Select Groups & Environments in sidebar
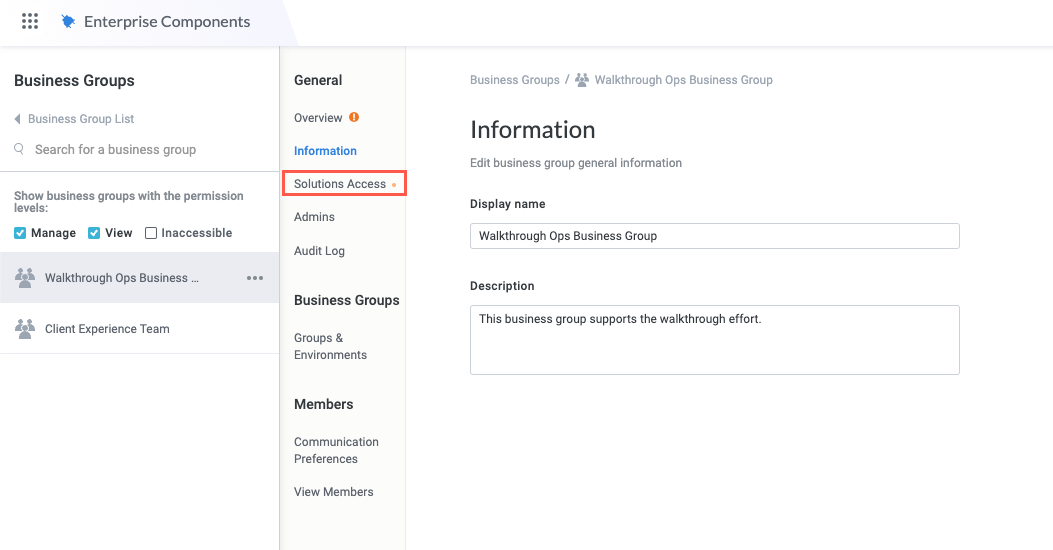The height and width of the screenshot is (550, 1053). tap(330, 346)
